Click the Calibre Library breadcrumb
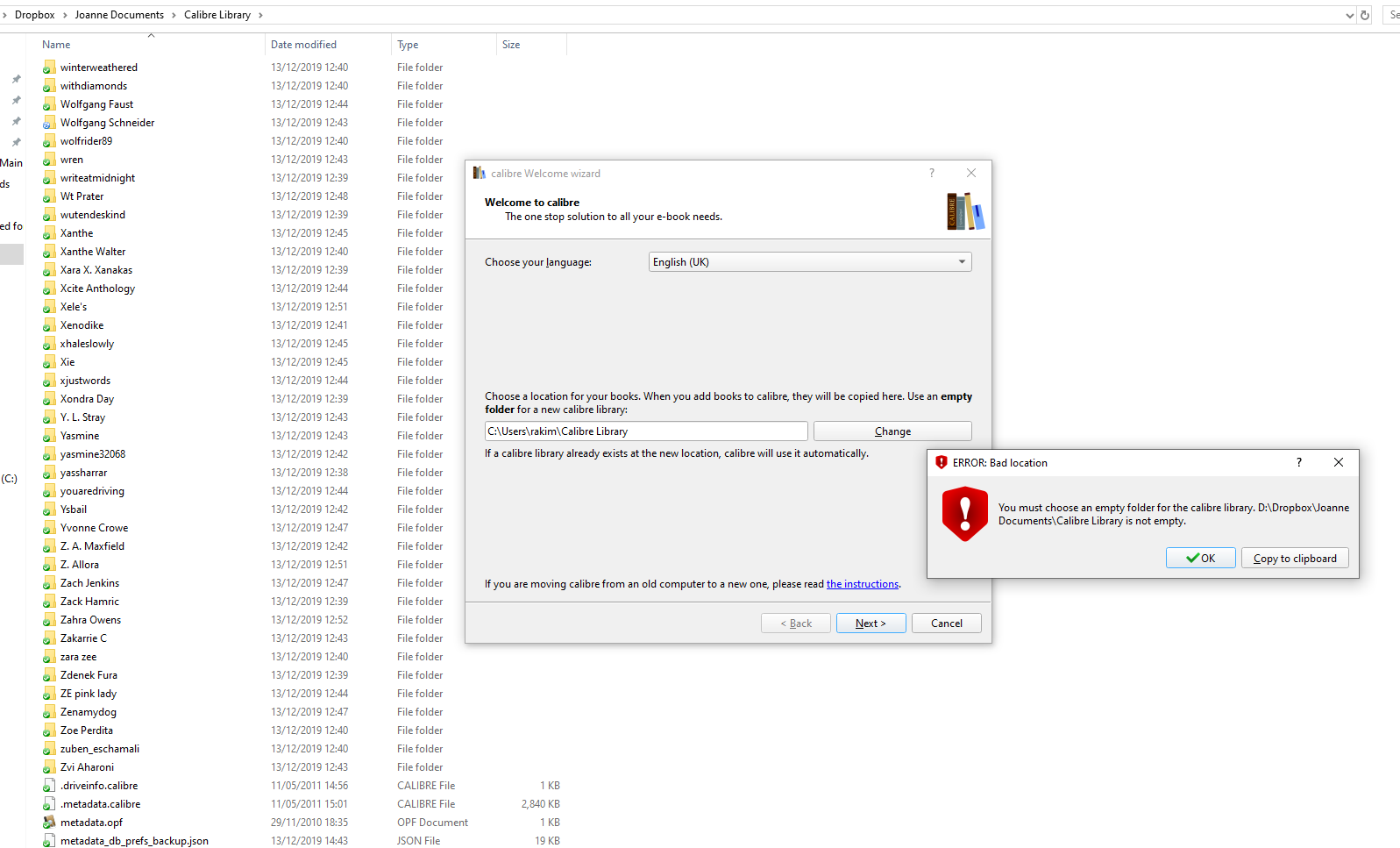This screenshot has height=848, width=1400. click(217, 15)
